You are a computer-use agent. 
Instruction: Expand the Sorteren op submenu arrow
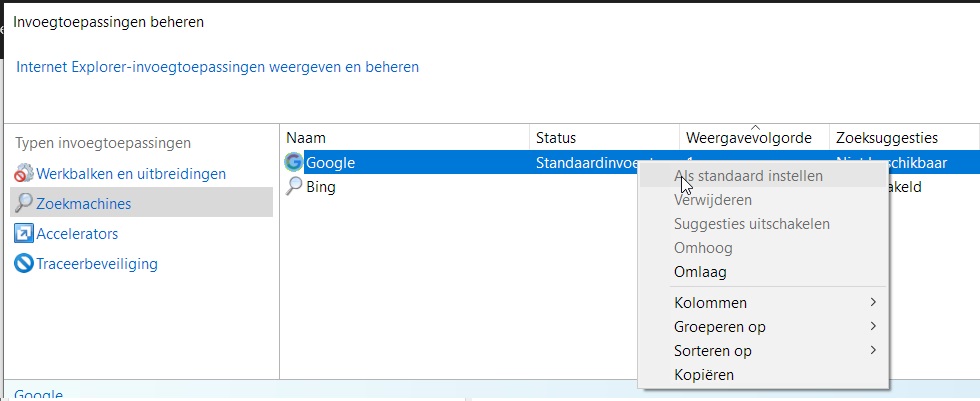[873, 351]
